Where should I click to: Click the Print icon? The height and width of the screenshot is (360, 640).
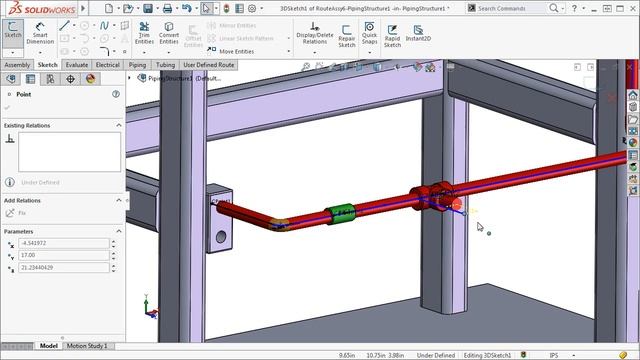(x=167, y=8)
